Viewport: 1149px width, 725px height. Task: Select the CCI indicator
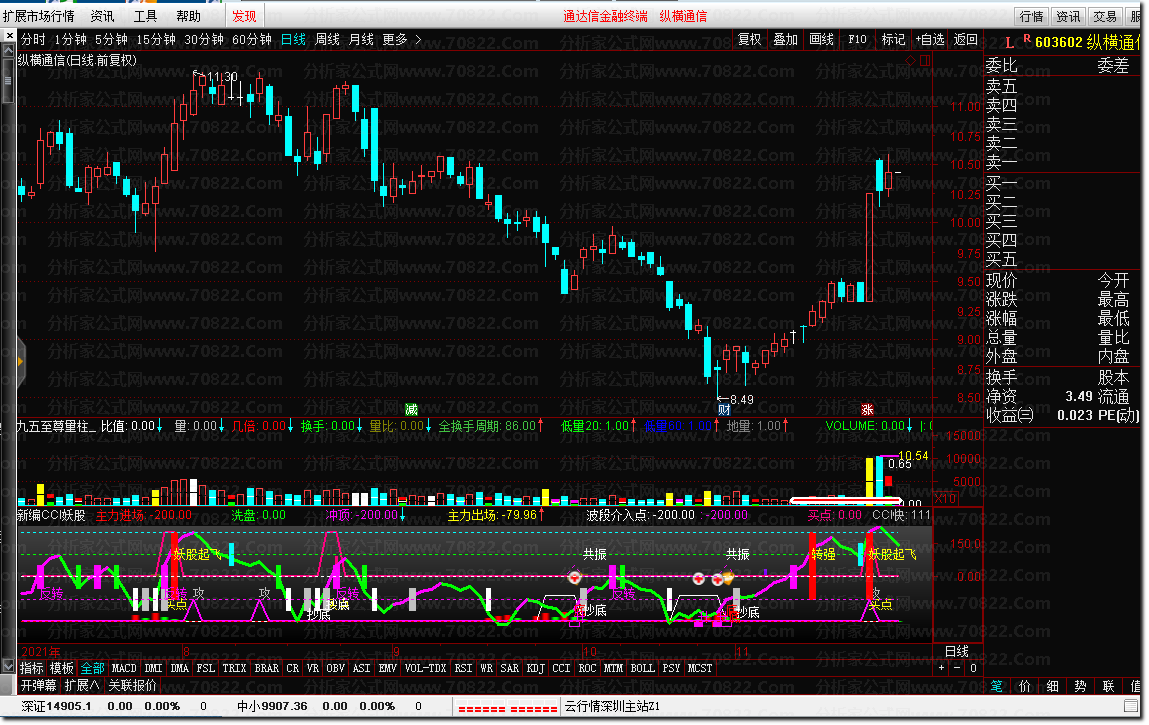(x=561, y=668)
